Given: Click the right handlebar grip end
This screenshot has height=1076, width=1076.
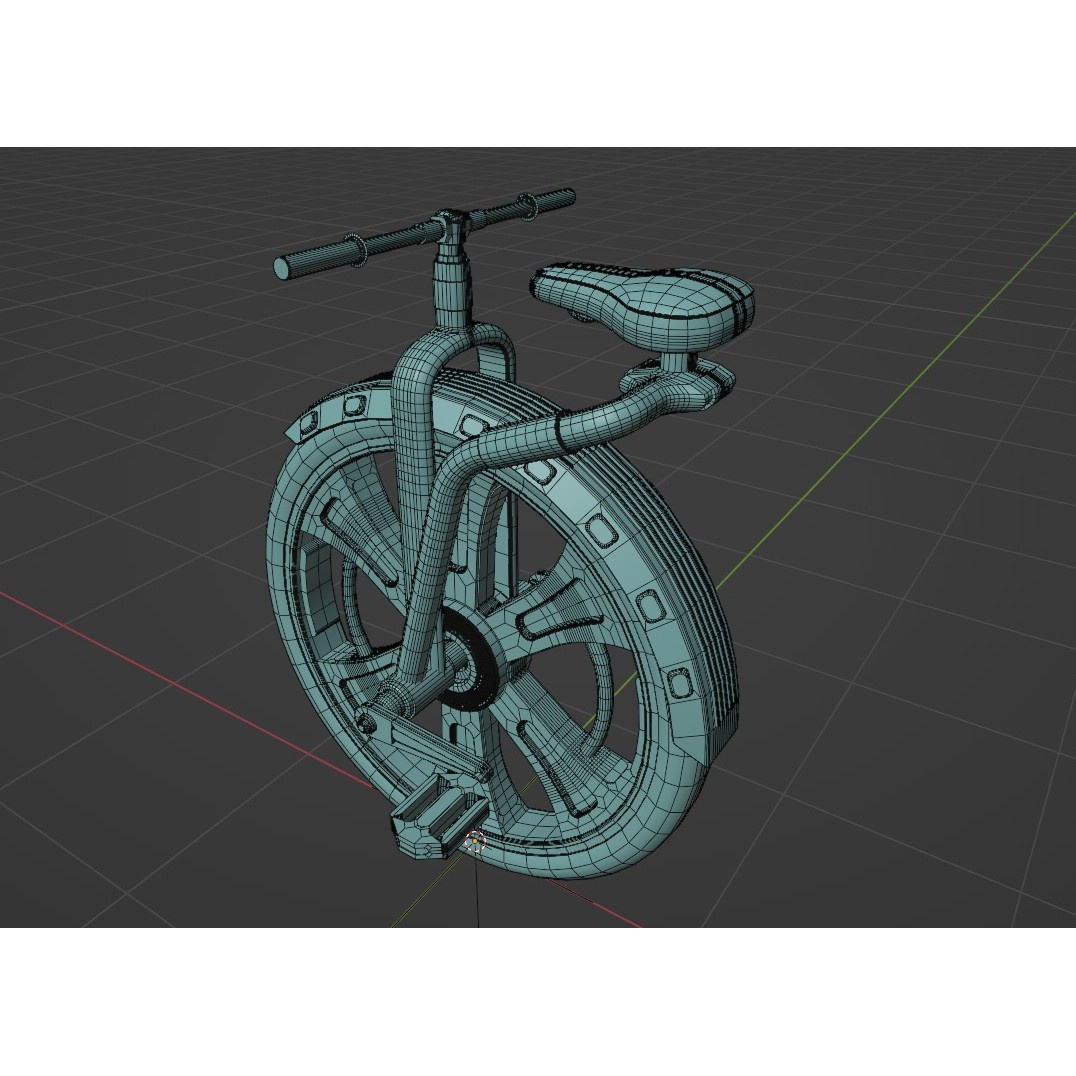Looking at the screenshot, I should pos(570,196).
